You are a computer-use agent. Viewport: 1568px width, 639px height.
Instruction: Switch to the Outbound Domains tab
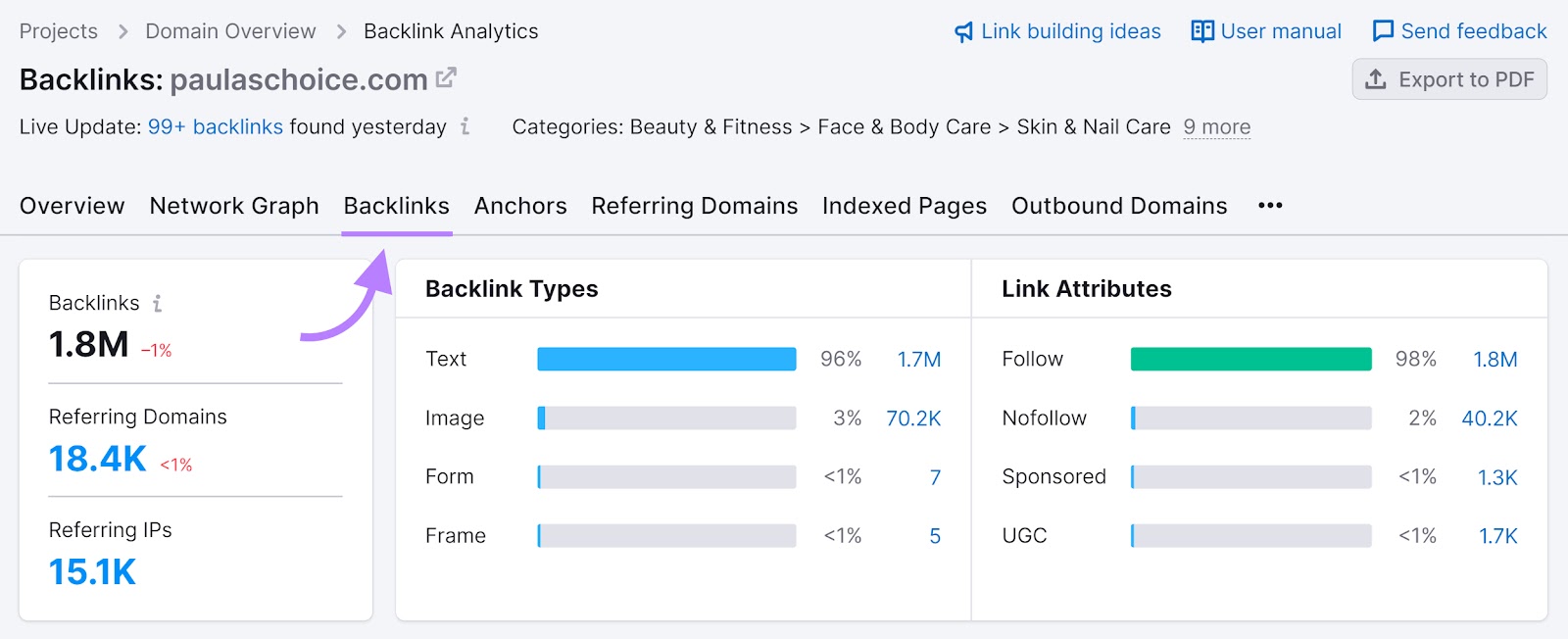coord(1118,206)
